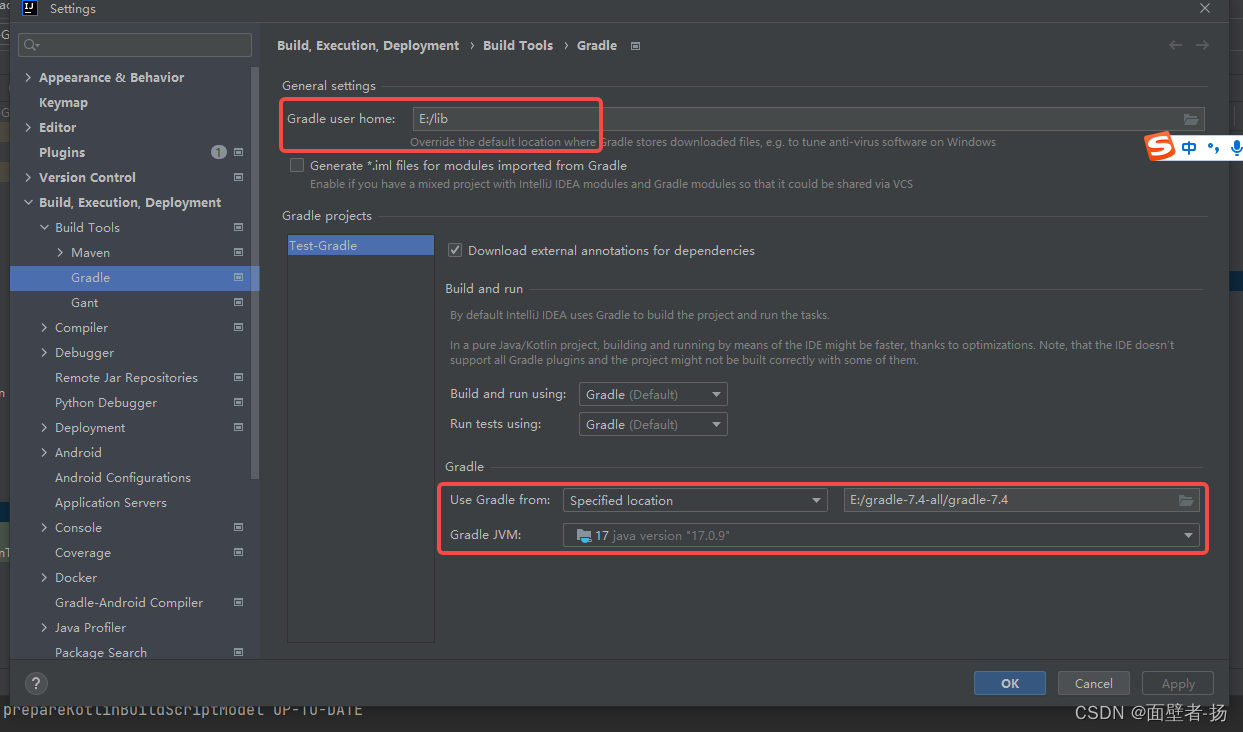Click project-level icon on Build Tools row
The width and height of the screenshot is (1243, 732).
point(238,227)
